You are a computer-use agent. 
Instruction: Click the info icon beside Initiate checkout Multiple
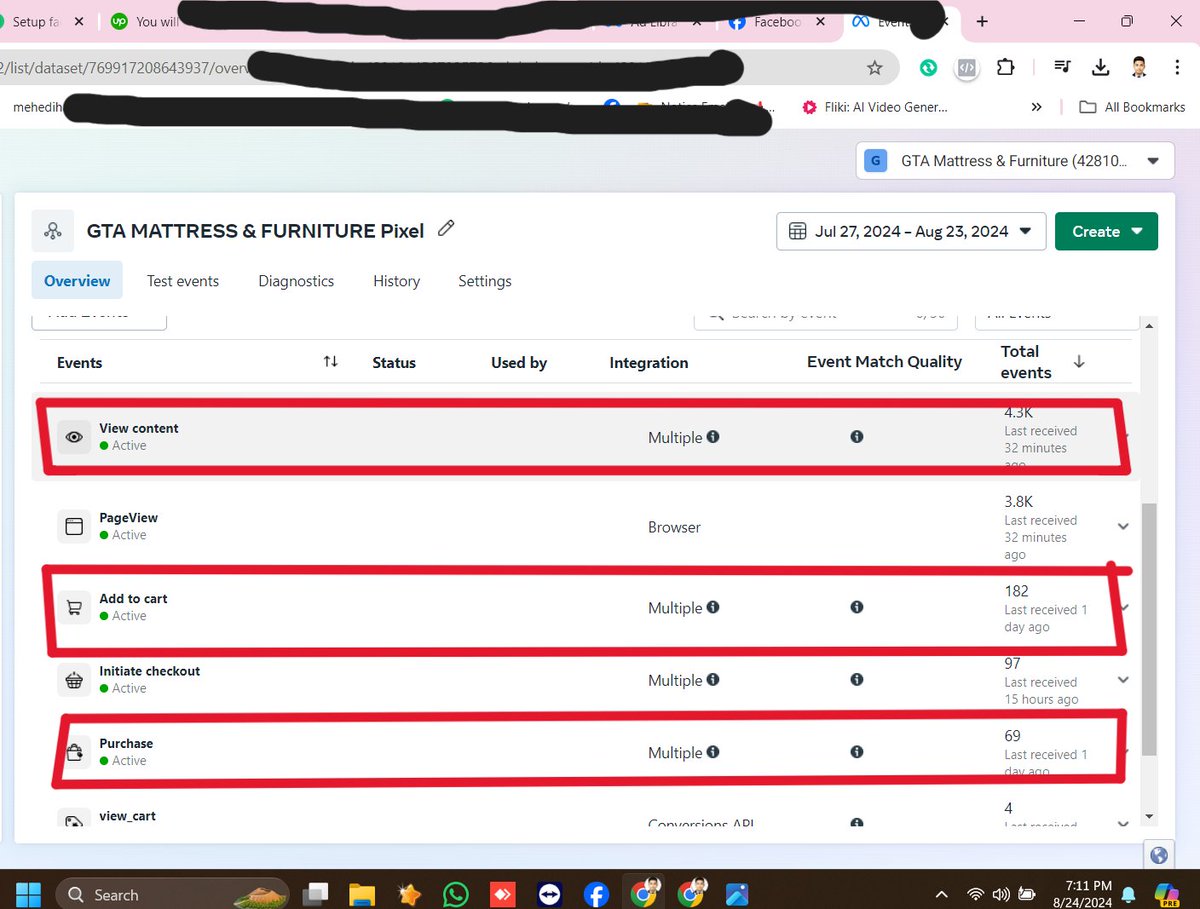coord(713,680)
